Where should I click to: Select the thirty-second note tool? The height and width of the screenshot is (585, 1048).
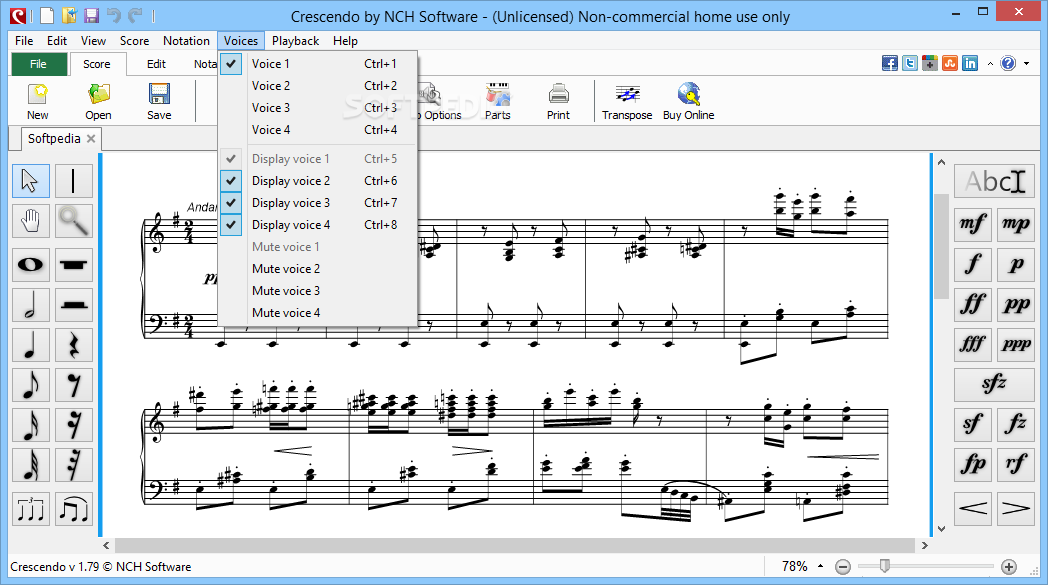tap(31, 465)
